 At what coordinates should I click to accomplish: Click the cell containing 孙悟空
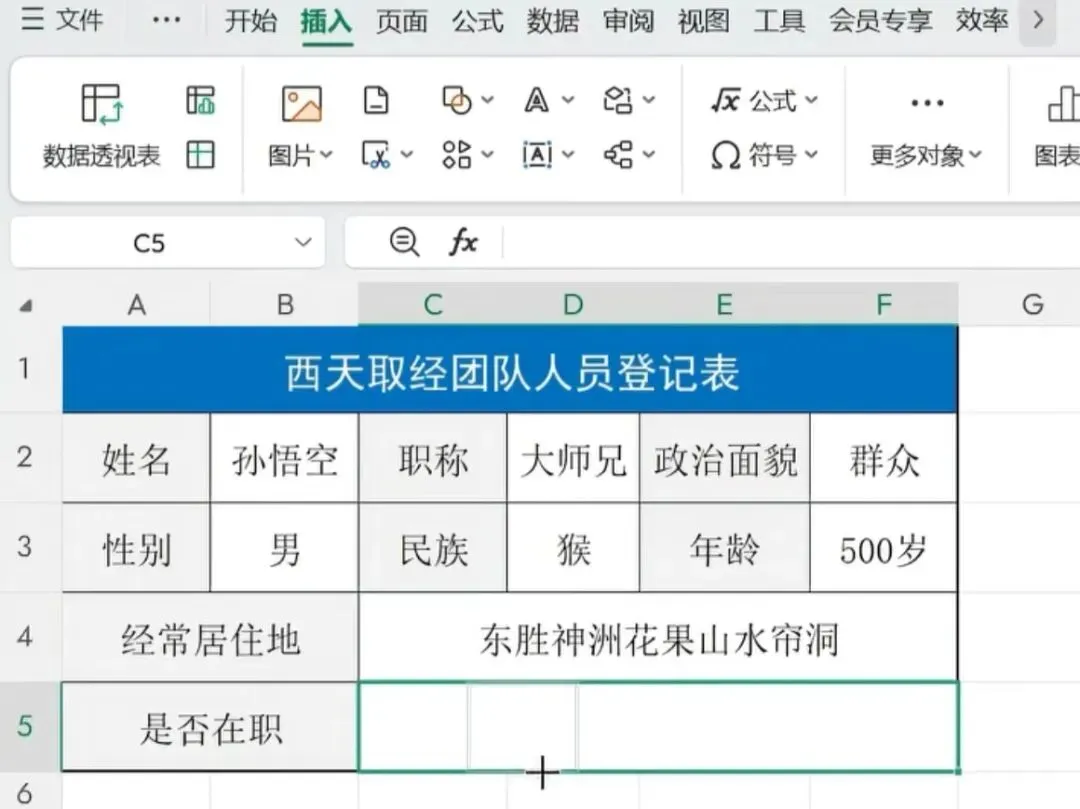pos(284,459)
